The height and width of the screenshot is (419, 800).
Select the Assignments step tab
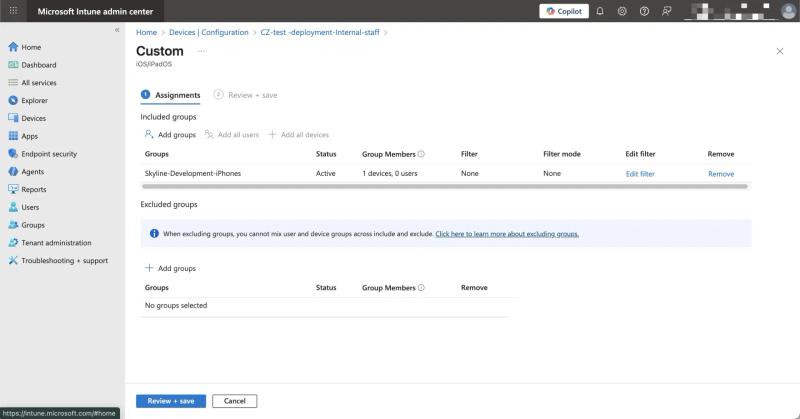(170, 95)
